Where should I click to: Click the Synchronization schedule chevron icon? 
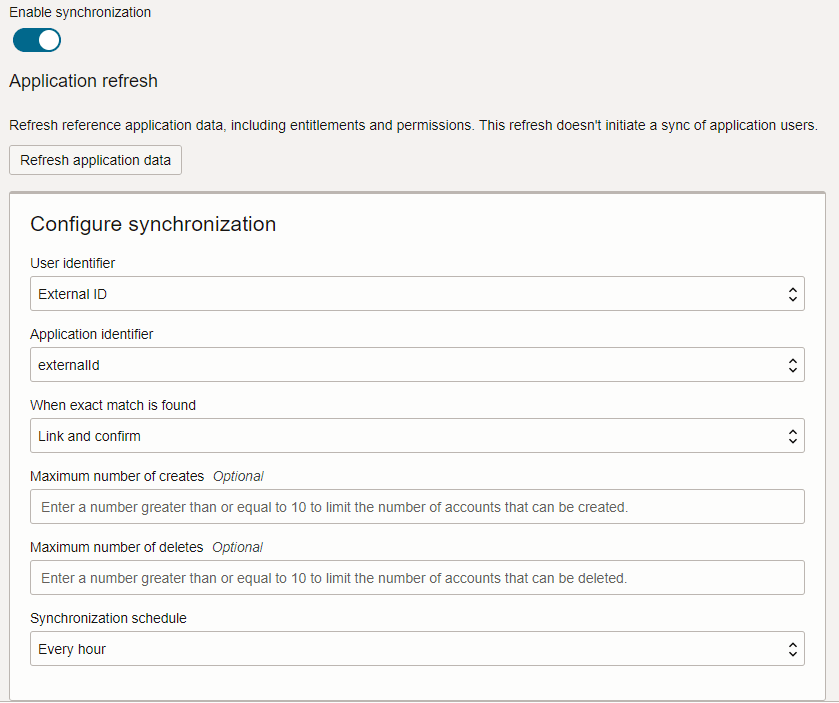tap(793, 648)
